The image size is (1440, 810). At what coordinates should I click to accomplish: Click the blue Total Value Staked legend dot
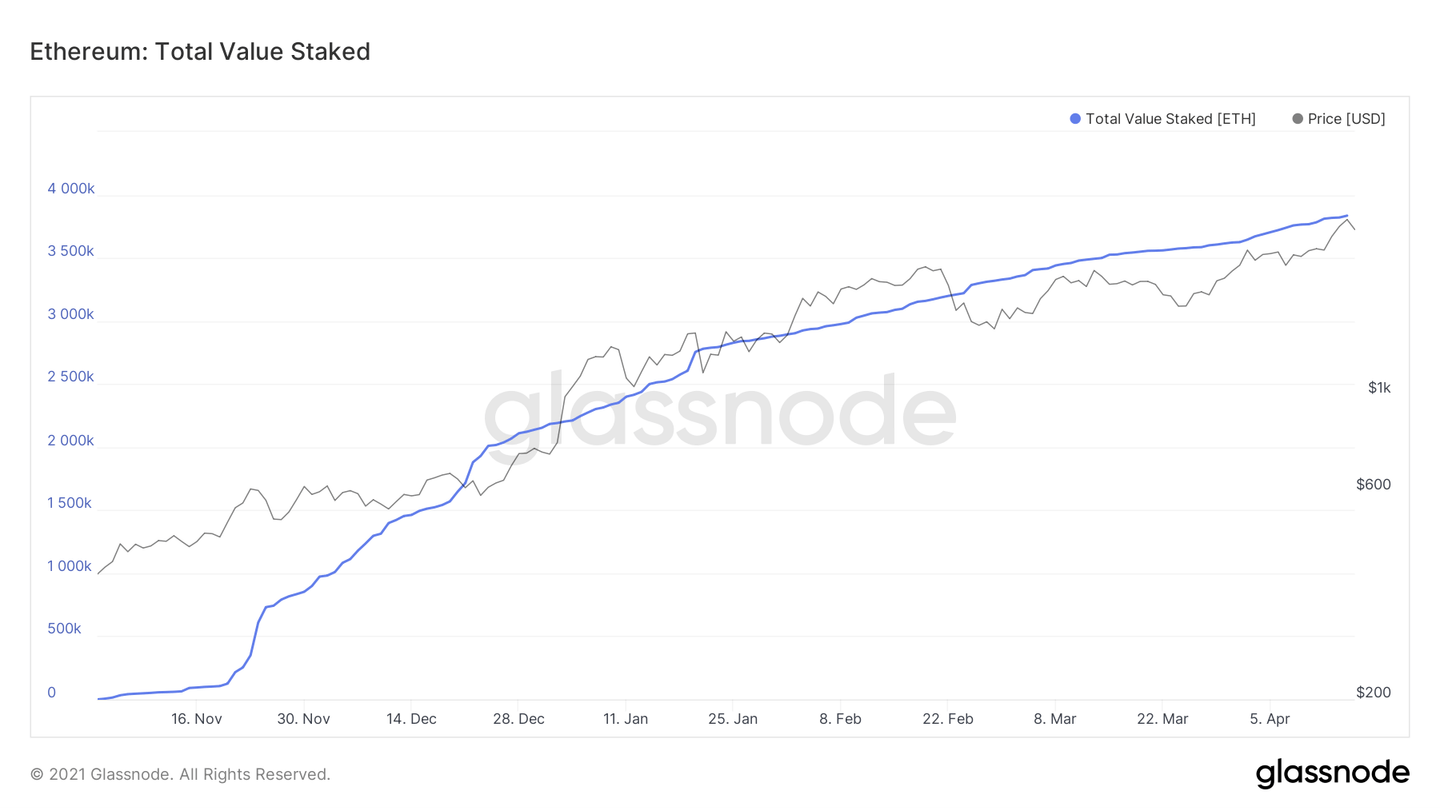1075,119
